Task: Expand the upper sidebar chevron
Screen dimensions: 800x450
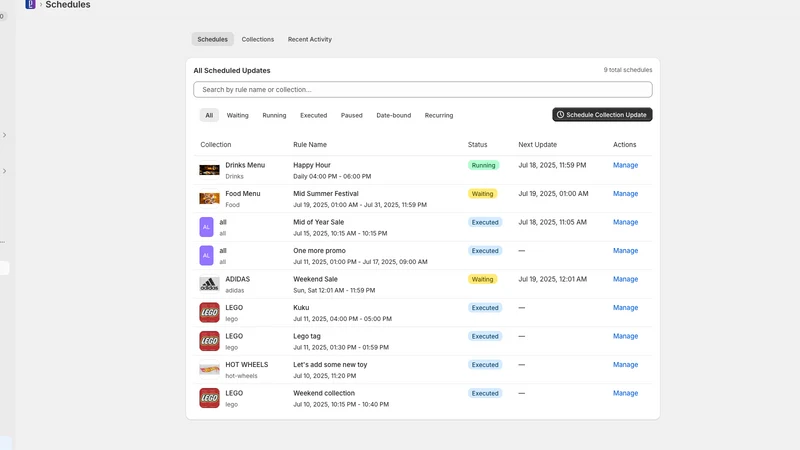Action: (5, 135)
